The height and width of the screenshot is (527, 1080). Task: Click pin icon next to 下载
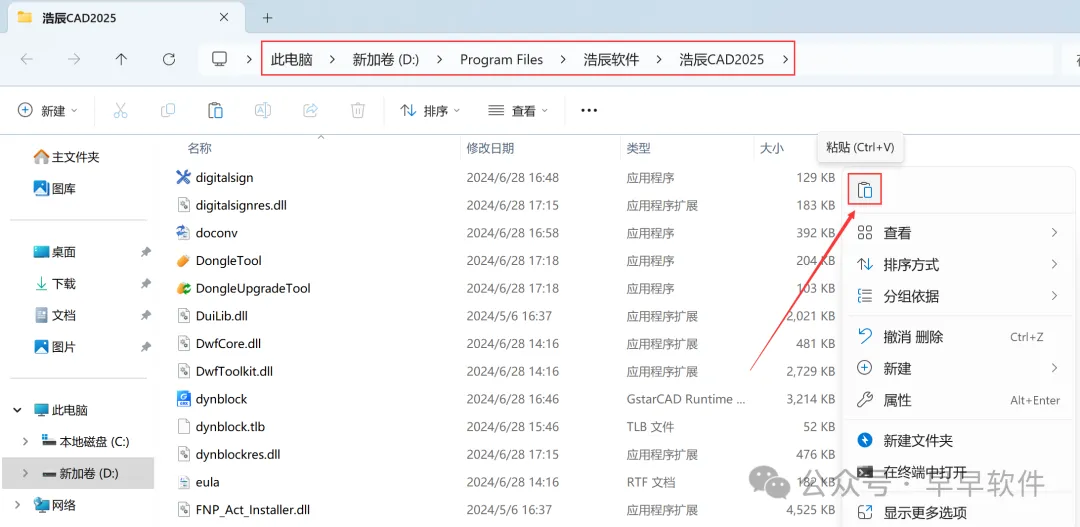pos(145,284)
